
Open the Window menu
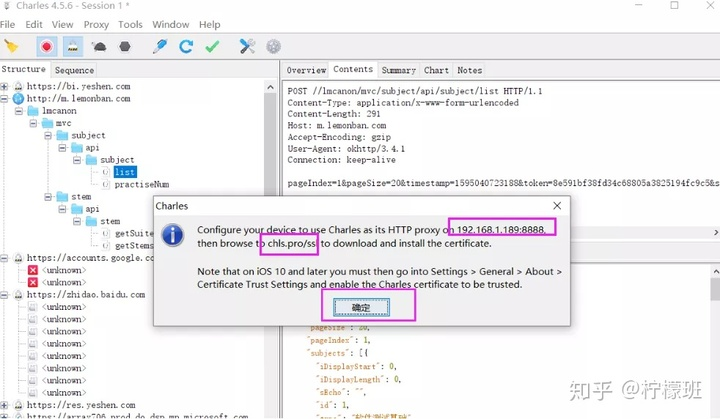click(171, 24)
